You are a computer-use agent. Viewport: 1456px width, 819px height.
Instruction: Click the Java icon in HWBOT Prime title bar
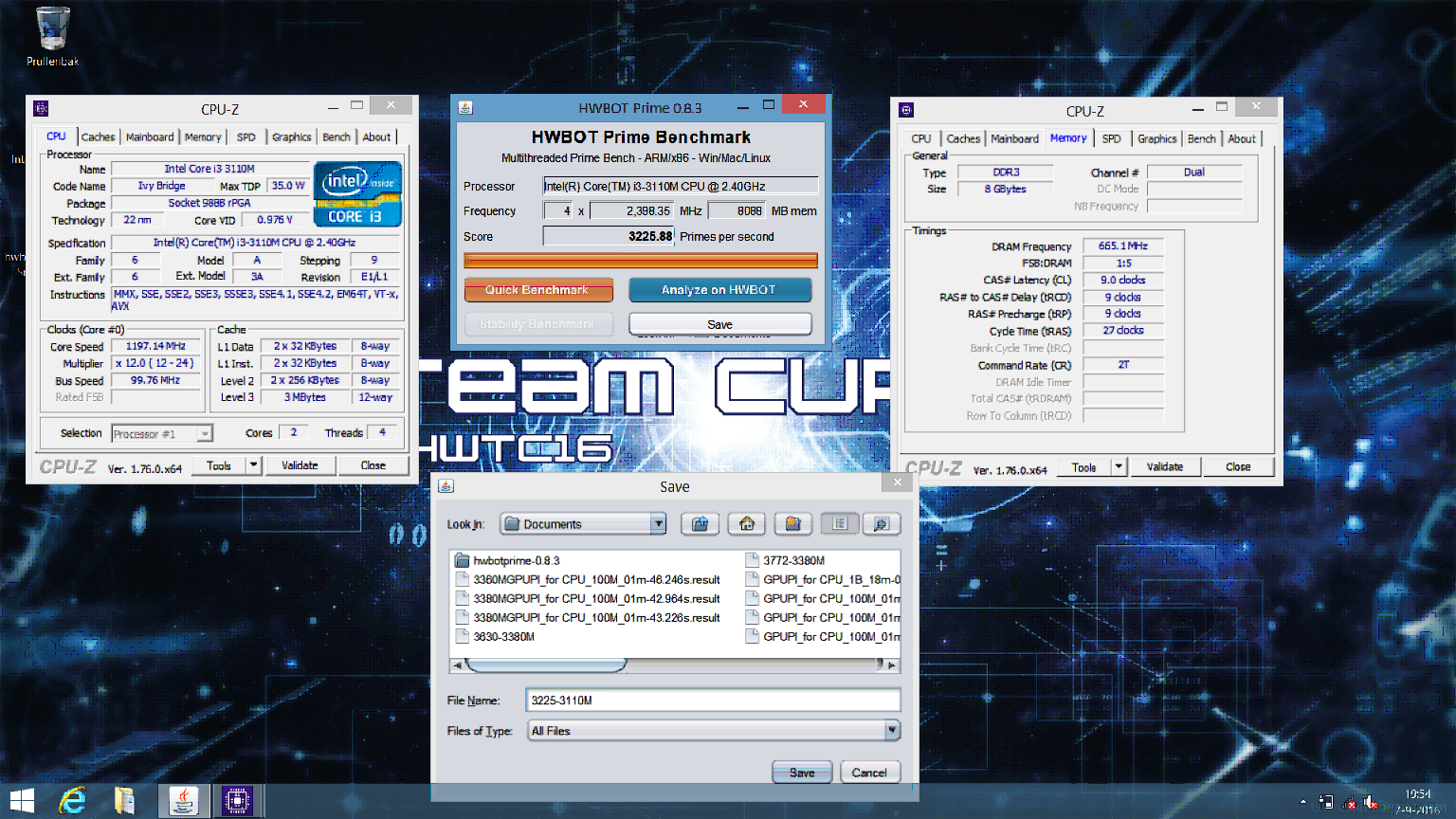point(465,107)
